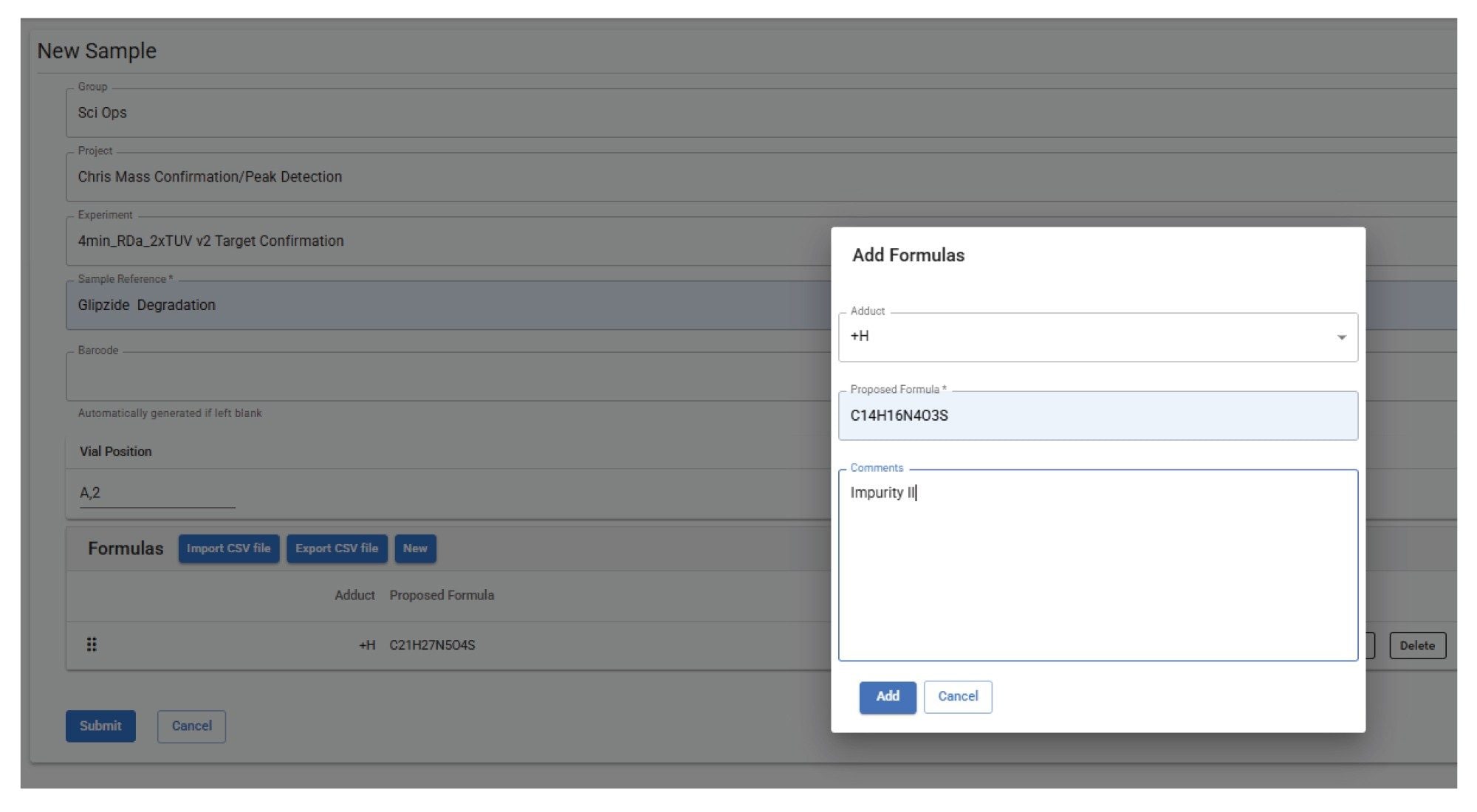
Task: Cancel the Add Formulas dialog
Action: coord(957,696)
